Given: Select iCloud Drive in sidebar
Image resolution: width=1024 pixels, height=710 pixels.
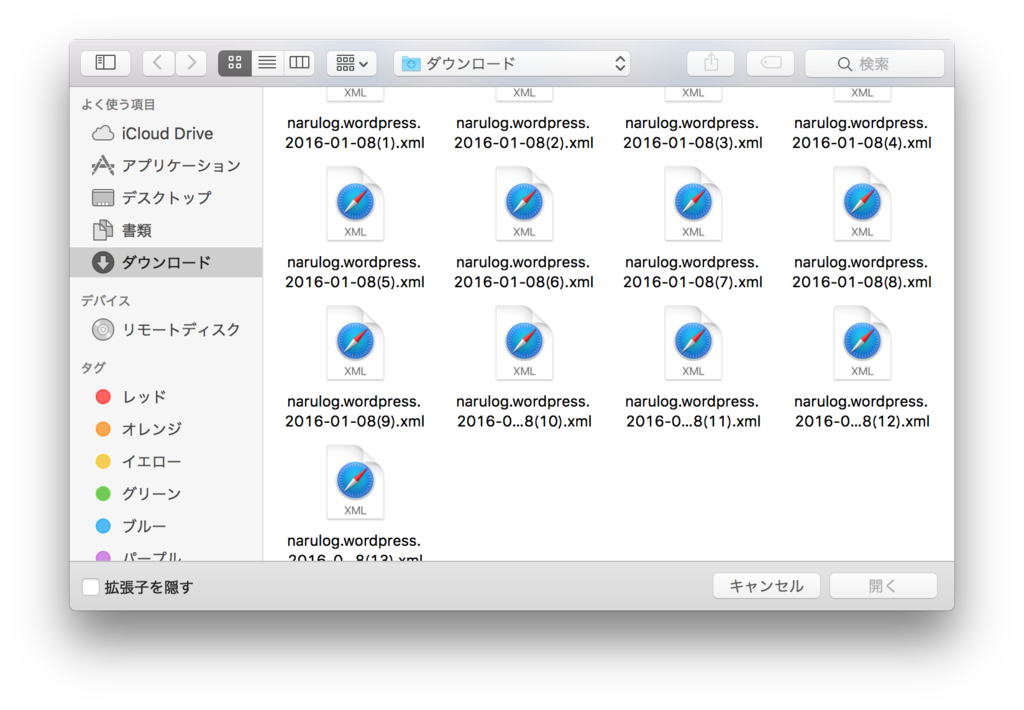Looking at the screenshot, I should pyautogui.click(x=166, y=133).
